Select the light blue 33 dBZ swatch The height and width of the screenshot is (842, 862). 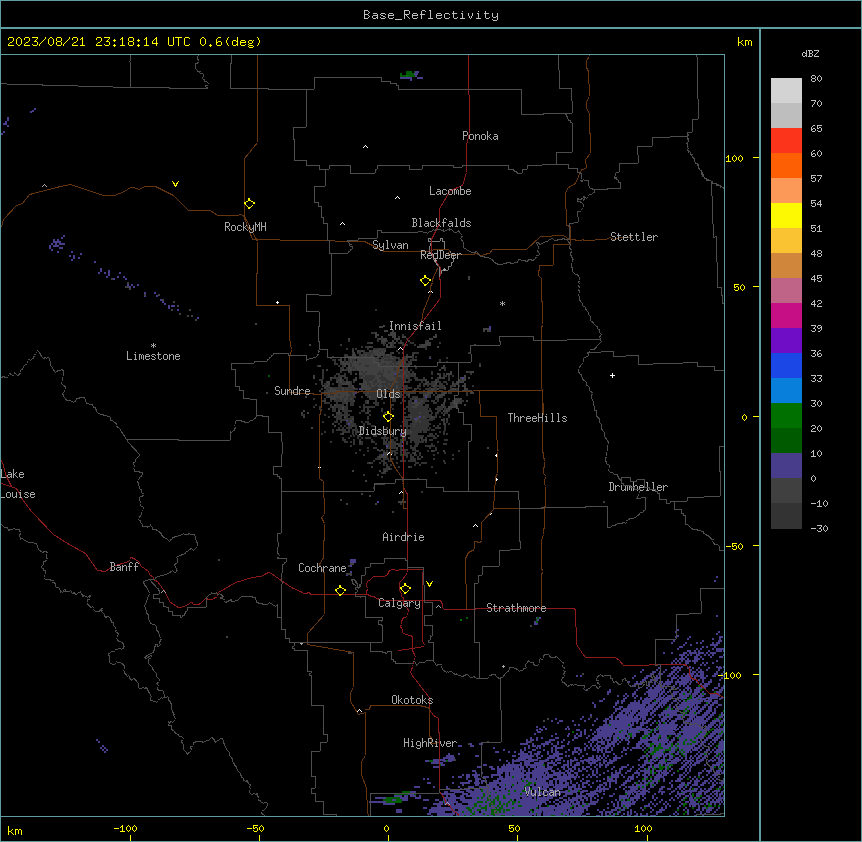click(x=786, y=390)
